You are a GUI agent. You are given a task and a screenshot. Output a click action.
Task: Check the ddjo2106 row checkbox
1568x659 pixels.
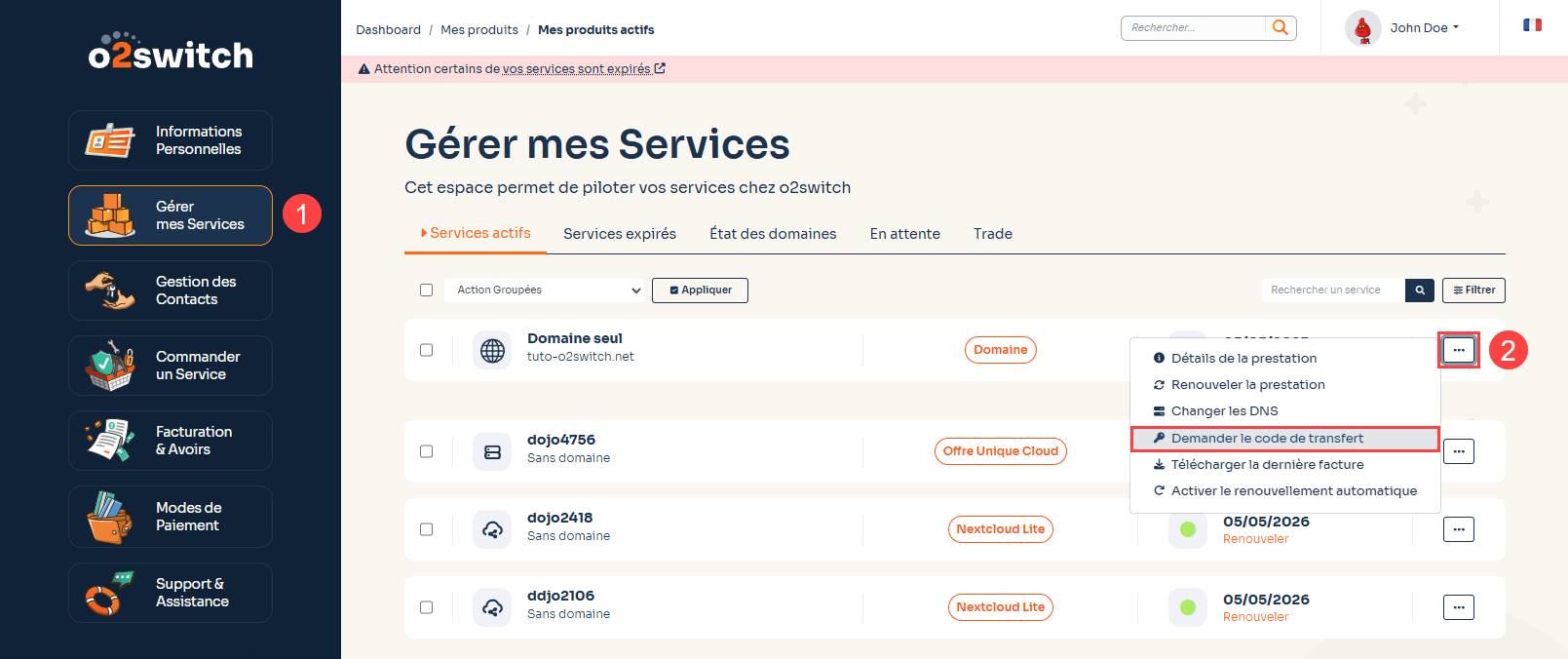(x=426, y=607)
